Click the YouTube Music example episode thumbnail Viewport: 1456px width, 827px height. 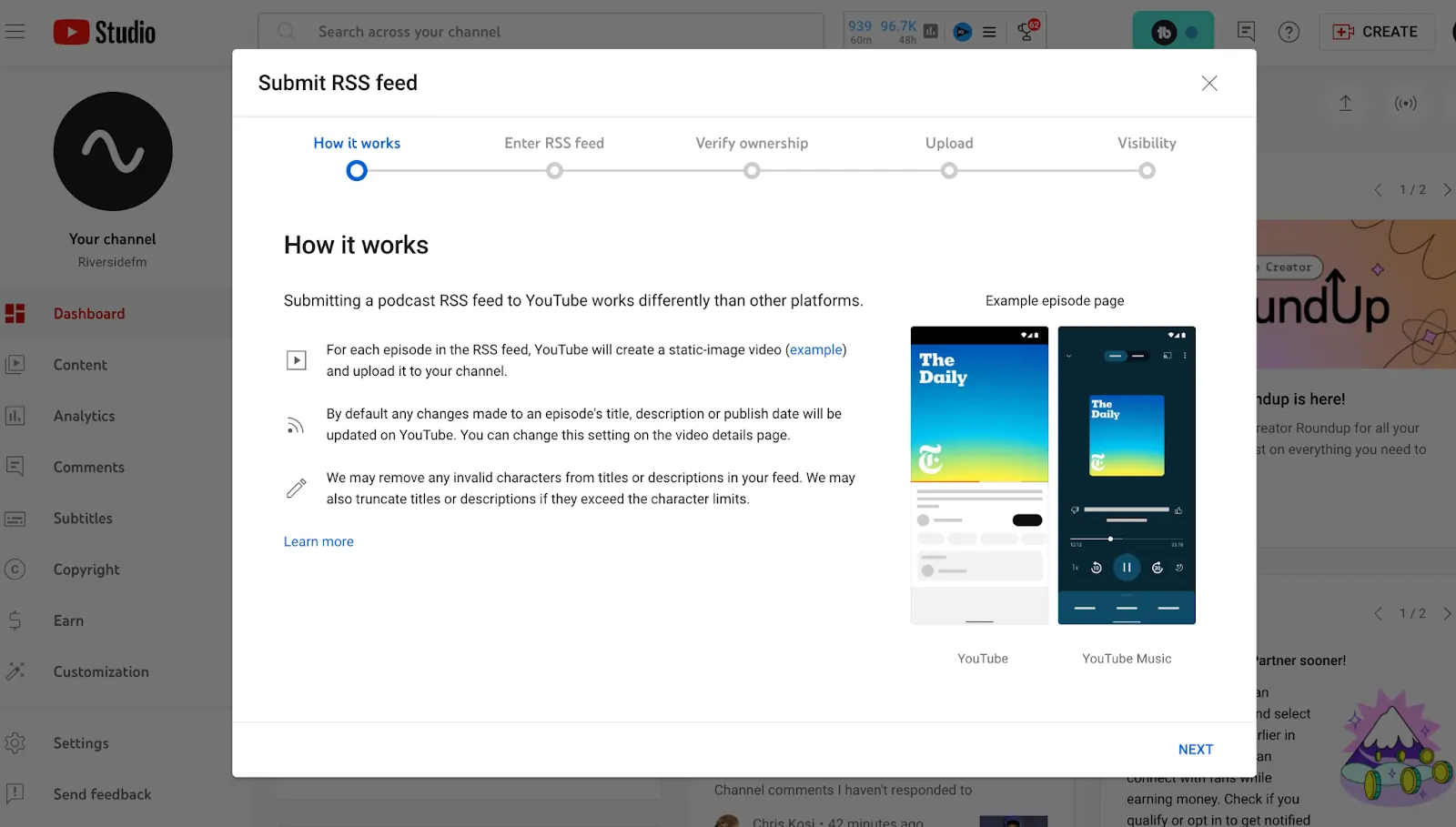pyautogui.click(x=1127, y=475)
